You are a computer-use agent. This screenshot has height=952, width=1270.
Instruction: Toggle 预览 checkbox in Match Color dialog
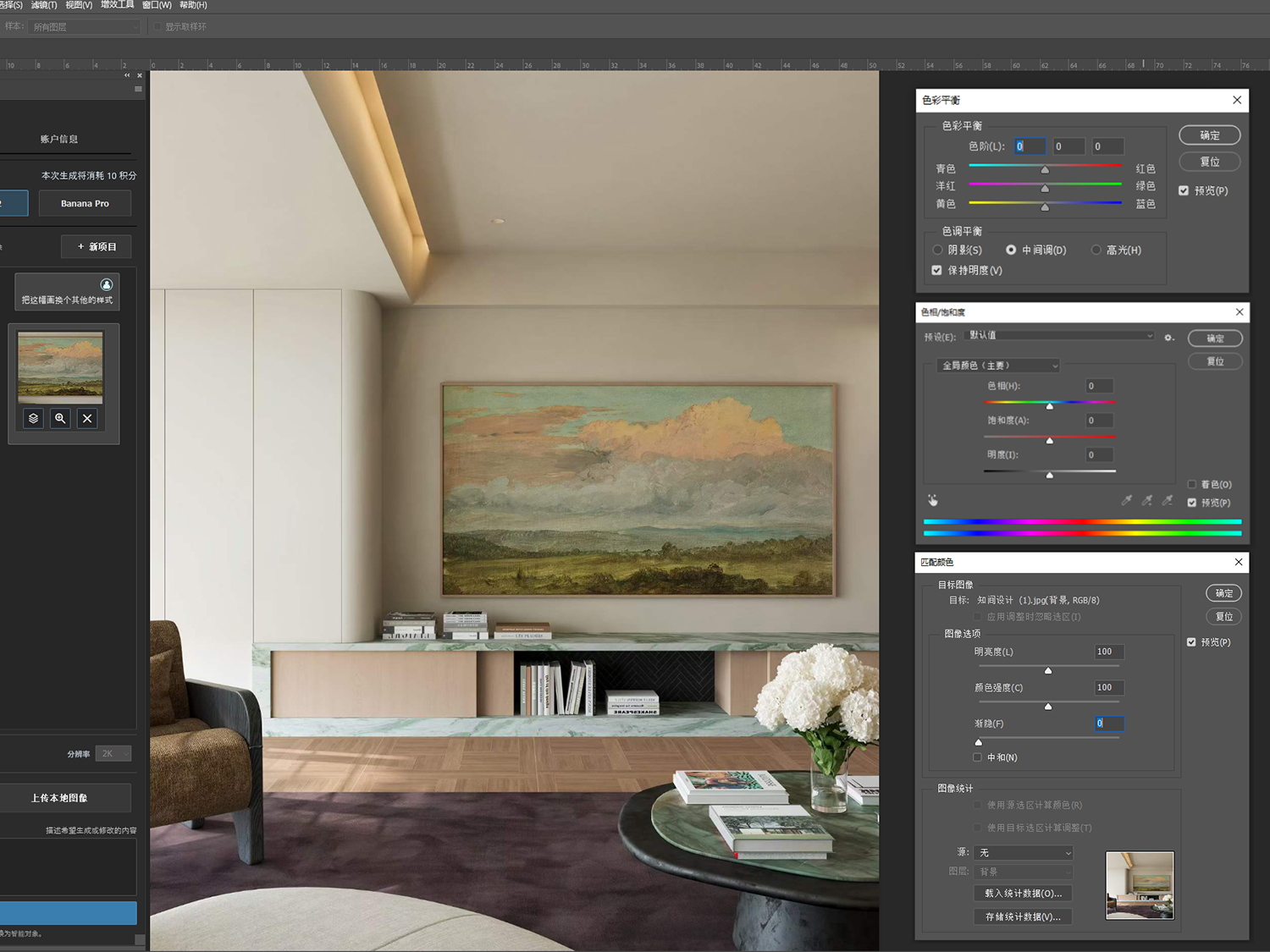click(1191, 642)
